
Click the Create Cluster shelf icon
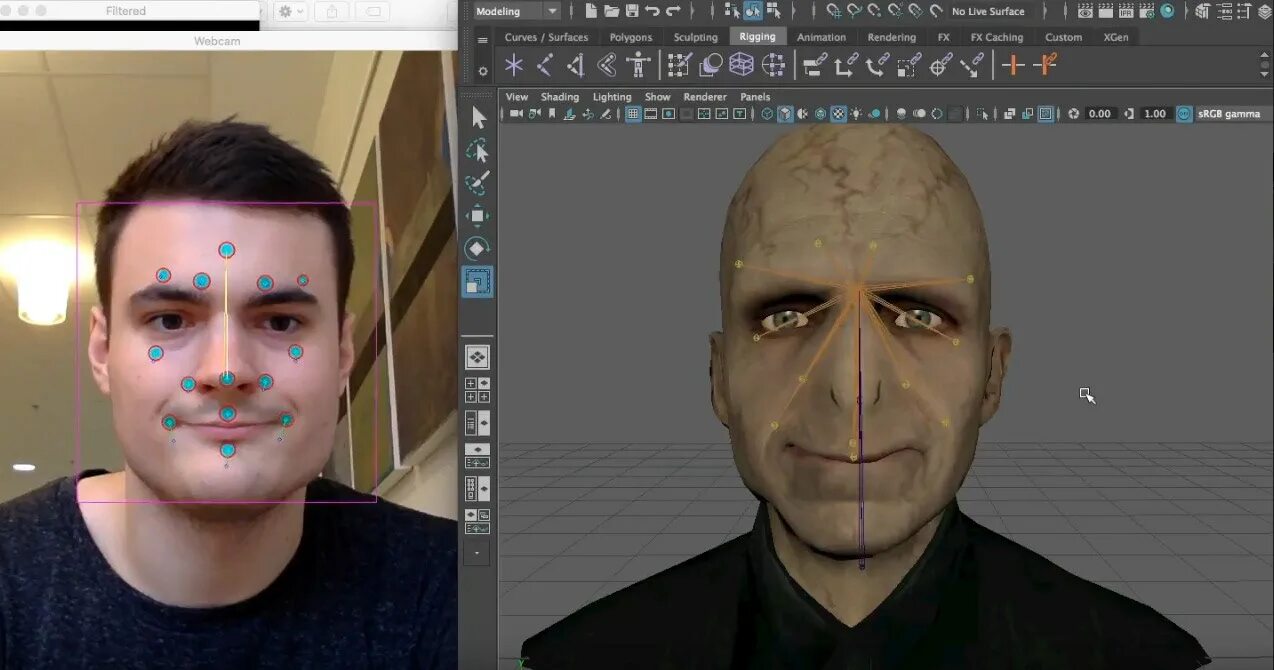(773, 66)
